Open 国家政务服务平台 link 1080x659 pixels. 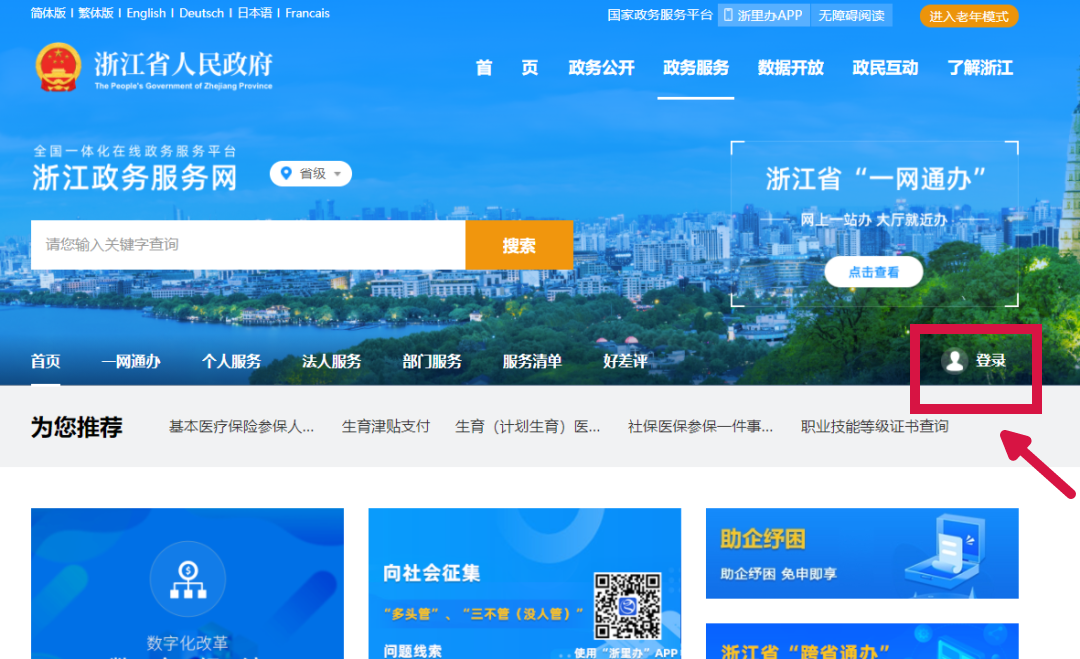[x=660, y=15]
